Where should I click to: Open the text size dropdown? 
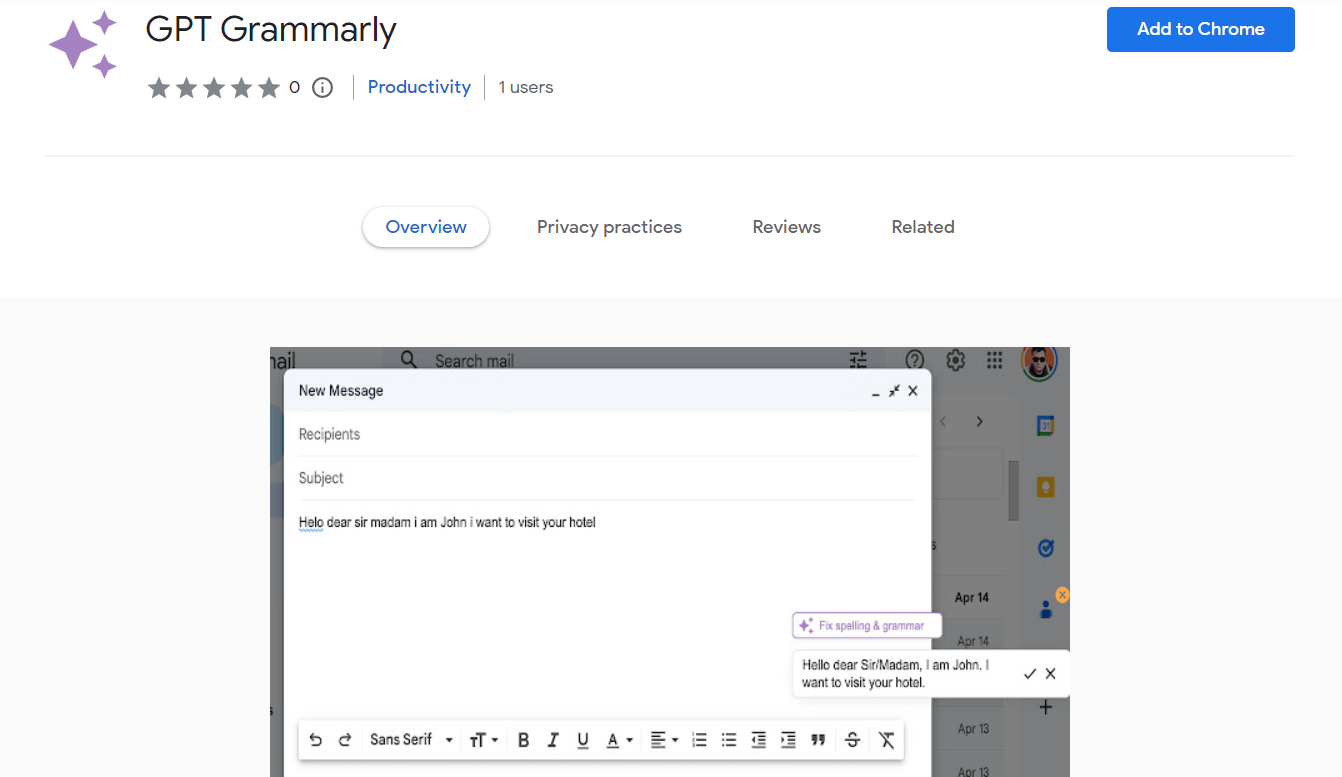[x=483, y=740]
